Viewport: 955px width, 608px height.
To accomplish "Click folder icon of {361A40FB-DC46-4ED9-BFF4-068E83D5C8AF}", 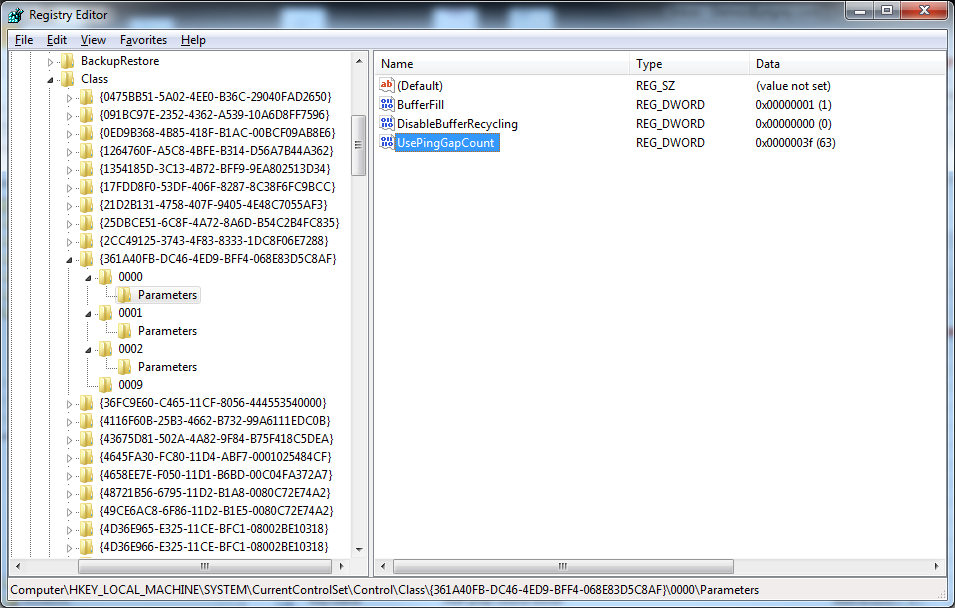I will point(86,259).
